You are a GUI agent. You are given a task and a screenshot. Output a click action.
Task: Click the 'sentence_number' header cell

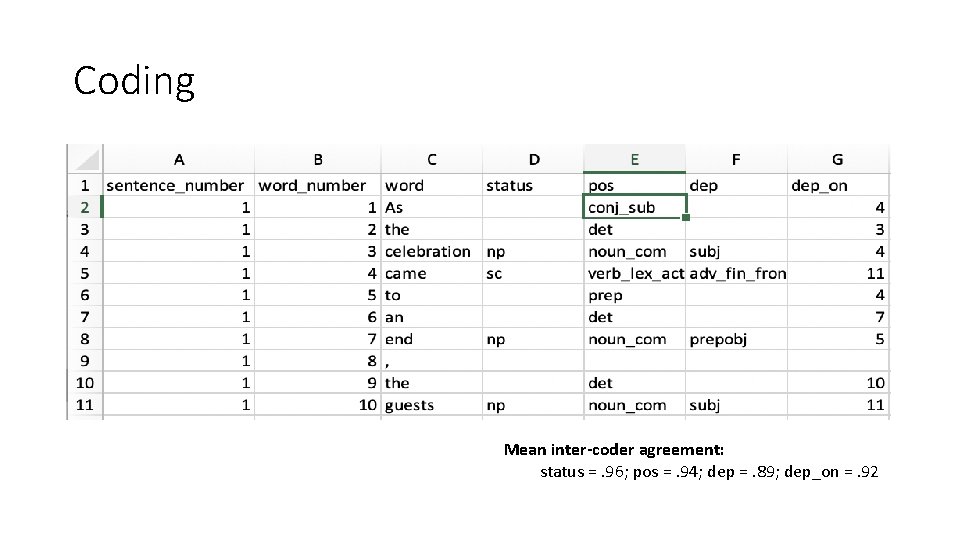click(176, 185)
